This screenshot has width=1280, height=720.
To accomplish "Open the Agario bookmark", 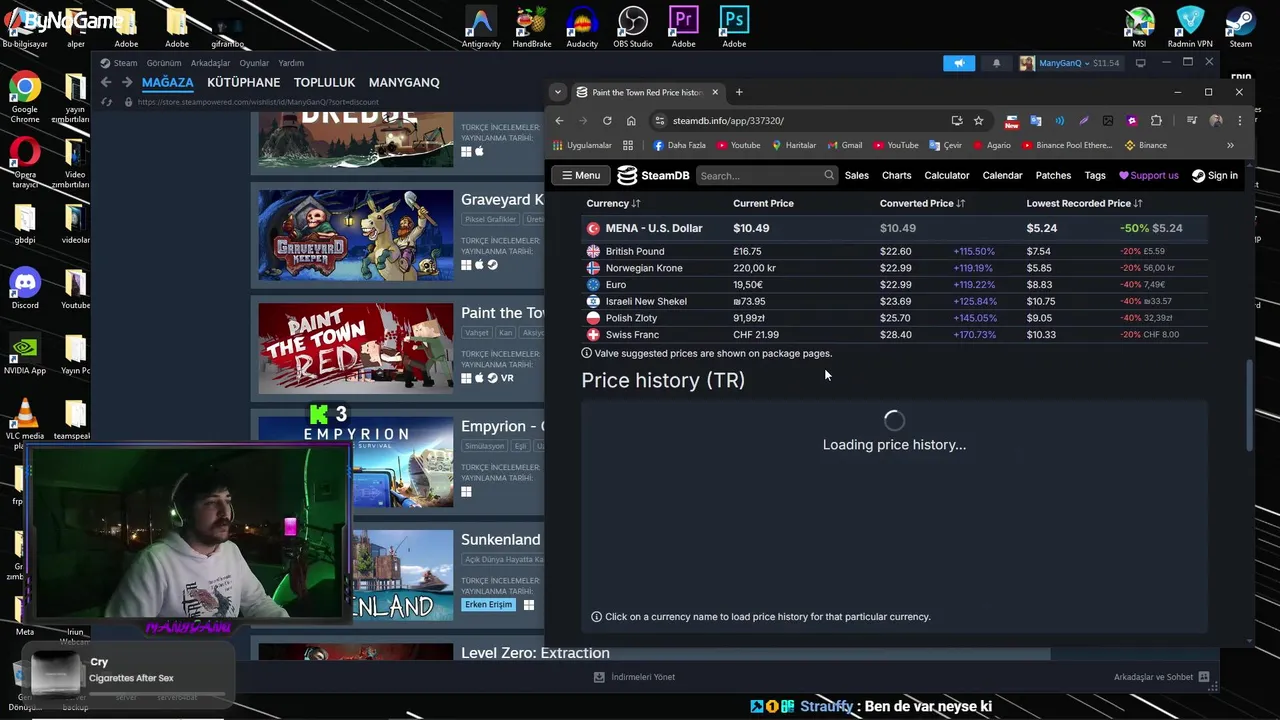I will pyautogui.click(x=991, y=145).
